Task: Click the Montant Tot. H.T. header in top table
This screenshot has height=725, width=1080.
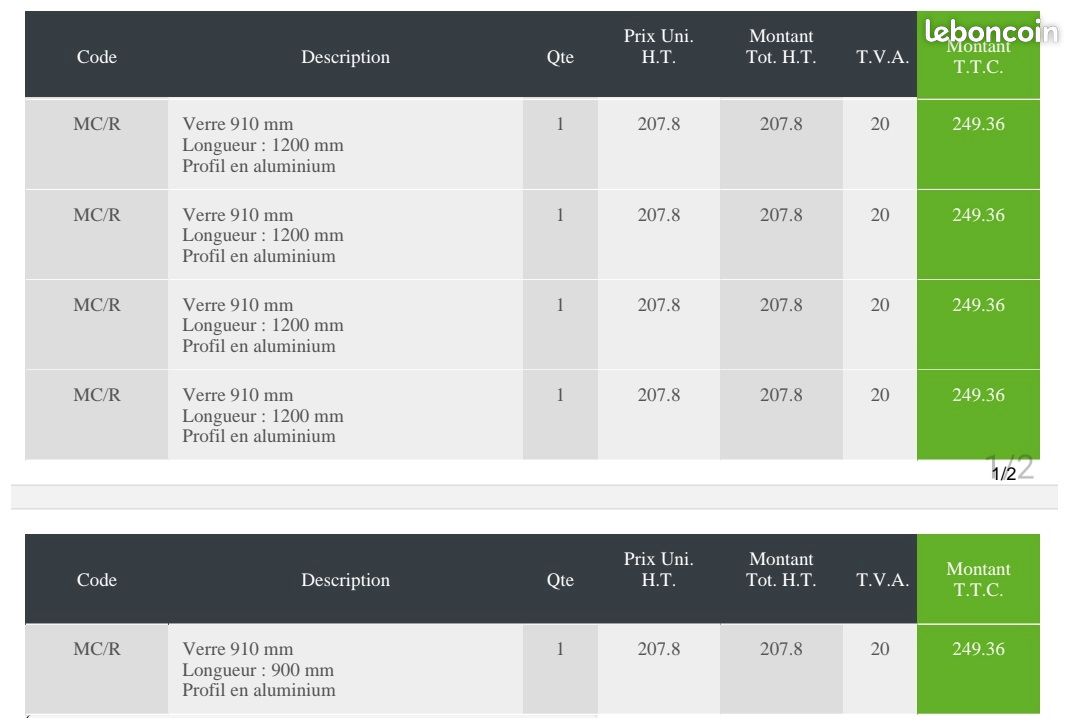Action: tap(781, 46)
